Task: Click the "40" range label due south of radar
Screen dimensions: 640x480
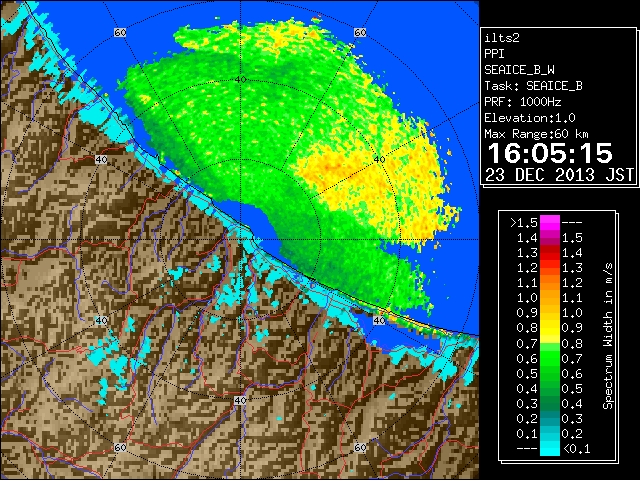Action: (x=240, y=400)
